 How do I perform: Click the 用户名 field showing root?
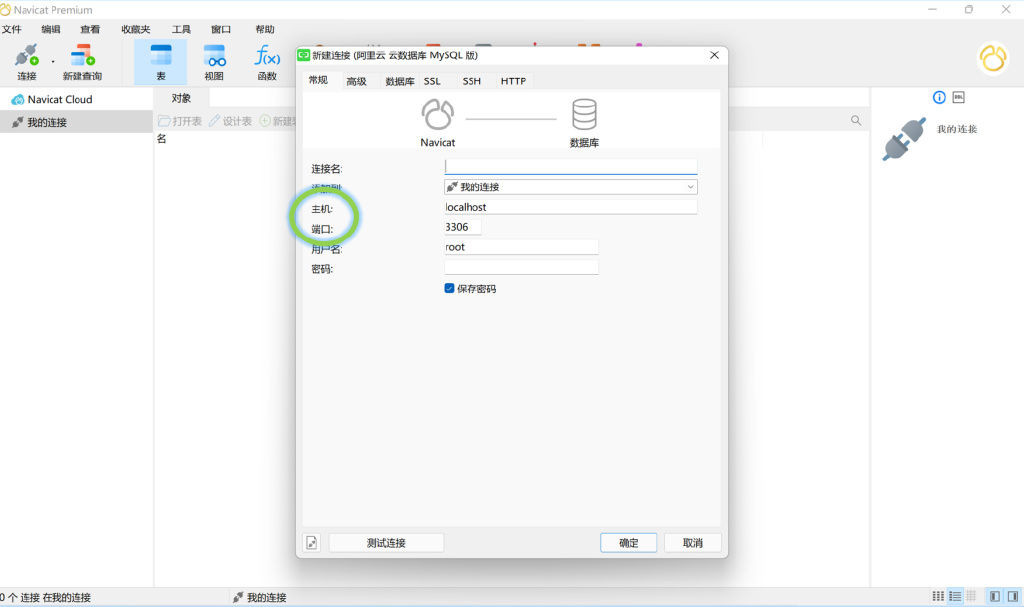coord(521,247)
